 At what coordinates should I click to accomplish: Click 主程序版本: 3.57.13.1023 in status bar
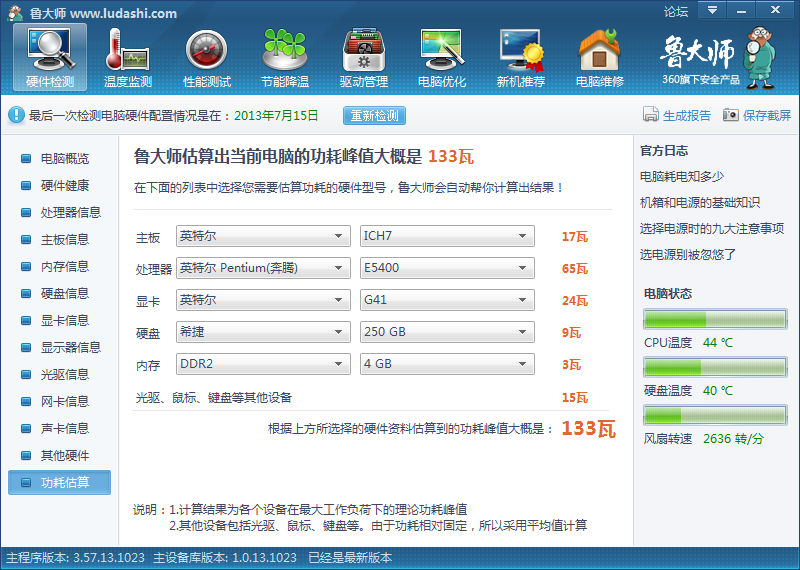[x=76, y=558]
